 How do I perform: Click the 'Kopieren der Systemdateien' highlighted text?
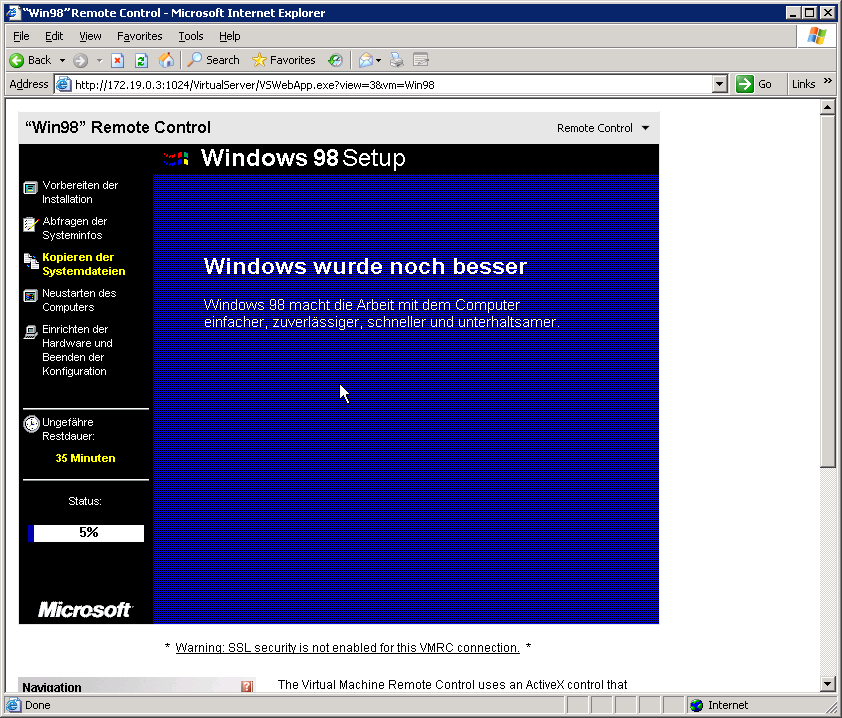pyautogui.click(x=84, y=264)
